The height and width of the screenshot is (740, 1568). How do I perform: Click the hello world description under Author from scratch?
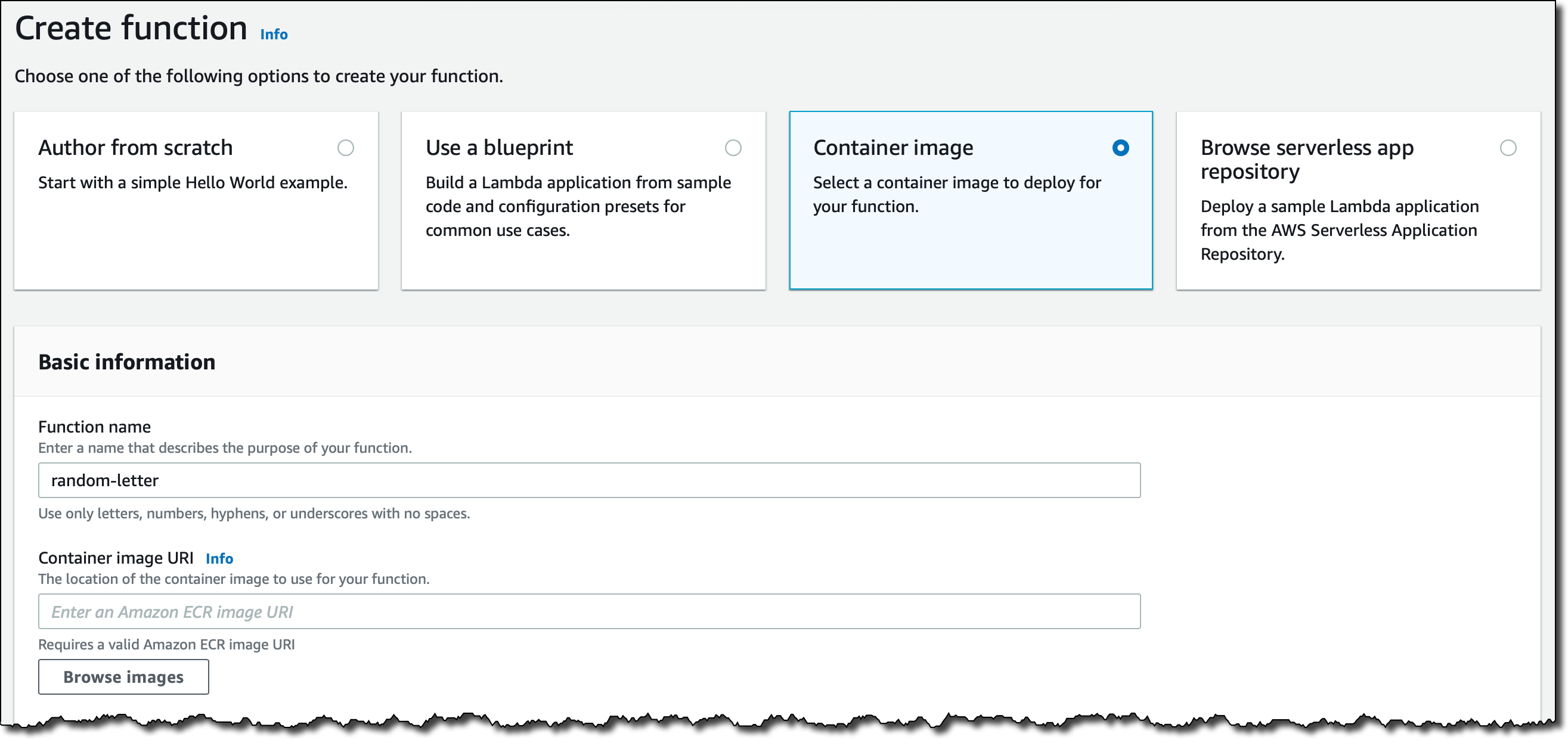click(x=193, y=182)
